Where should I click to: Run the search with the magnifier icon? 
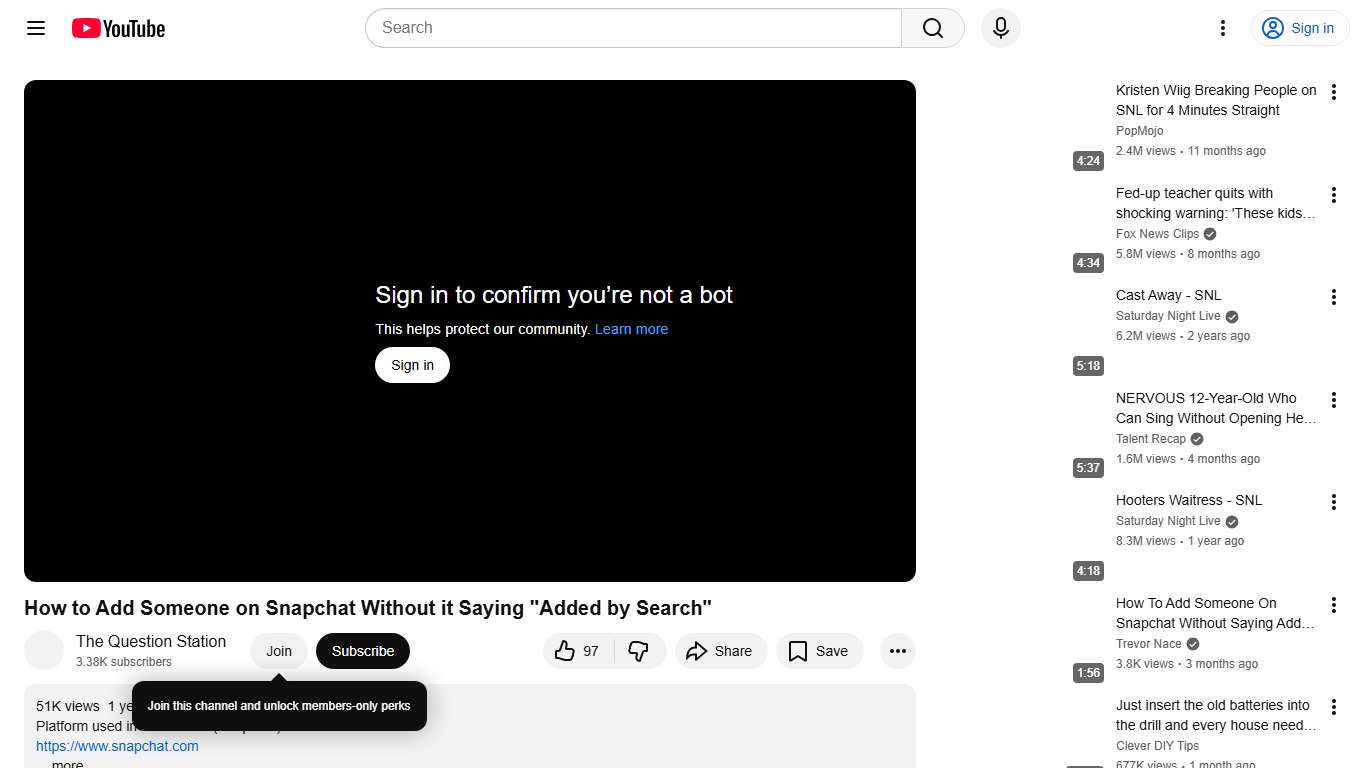coord(931,28)
